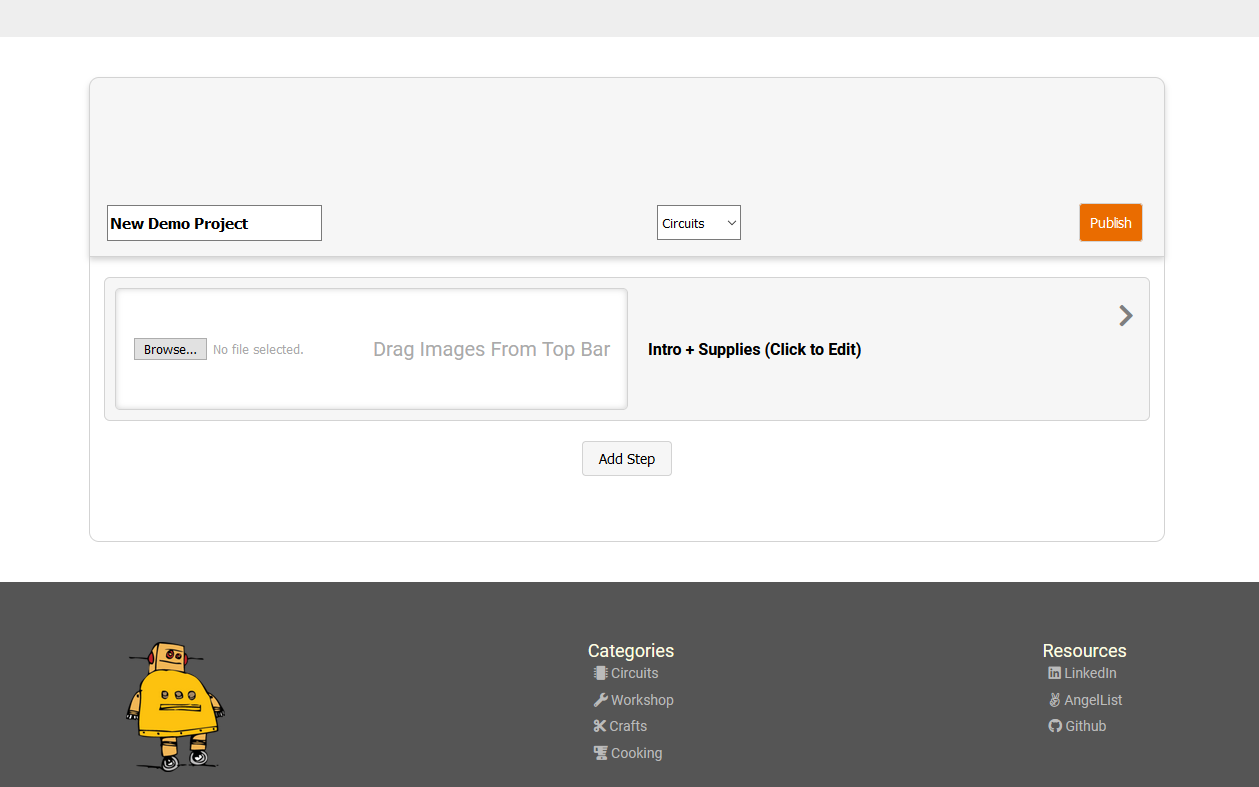Click Intro + Supplies (Click to Edit) text
Screen dimensions: 1259x787
pyautogui.click(x=755, y=349)
